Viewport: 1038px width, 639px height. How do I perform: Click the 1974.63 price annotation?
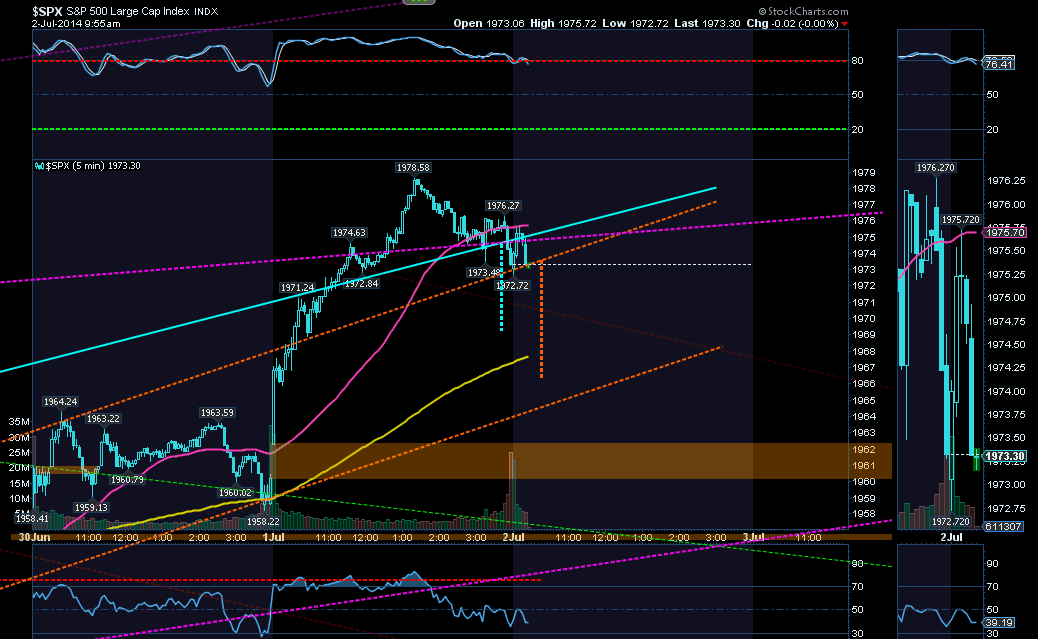349,232
